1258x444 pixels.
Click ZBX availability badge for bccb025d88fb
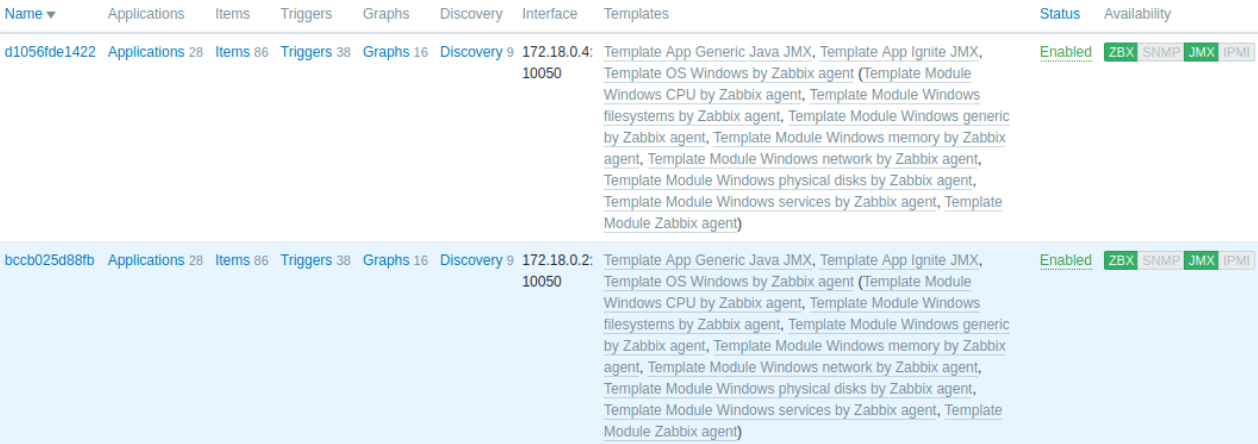pos(1120,260)
